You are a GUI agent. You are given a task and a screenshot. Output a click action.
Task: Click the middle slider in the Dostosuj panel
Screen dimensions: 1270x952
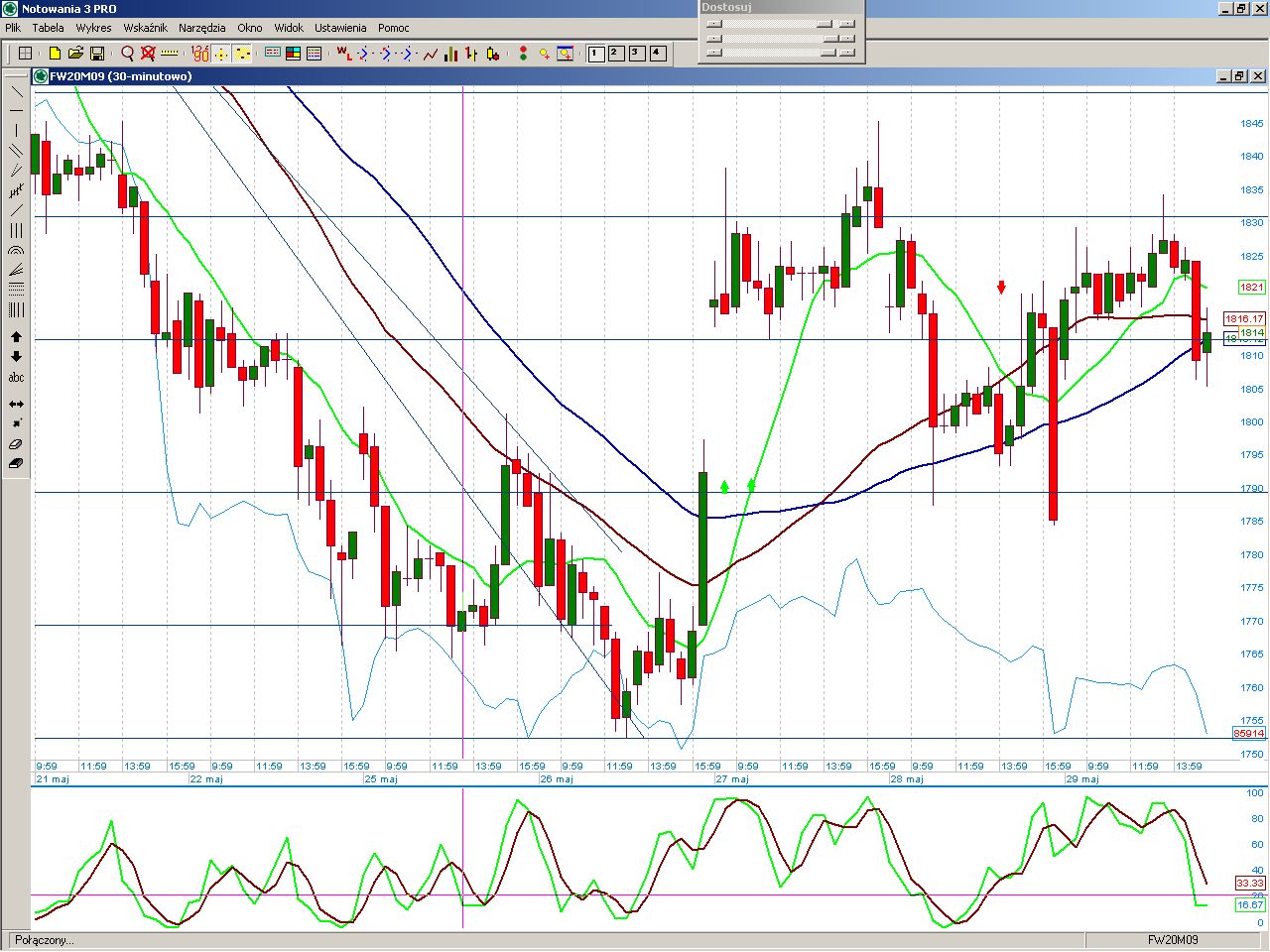[780, 39]
